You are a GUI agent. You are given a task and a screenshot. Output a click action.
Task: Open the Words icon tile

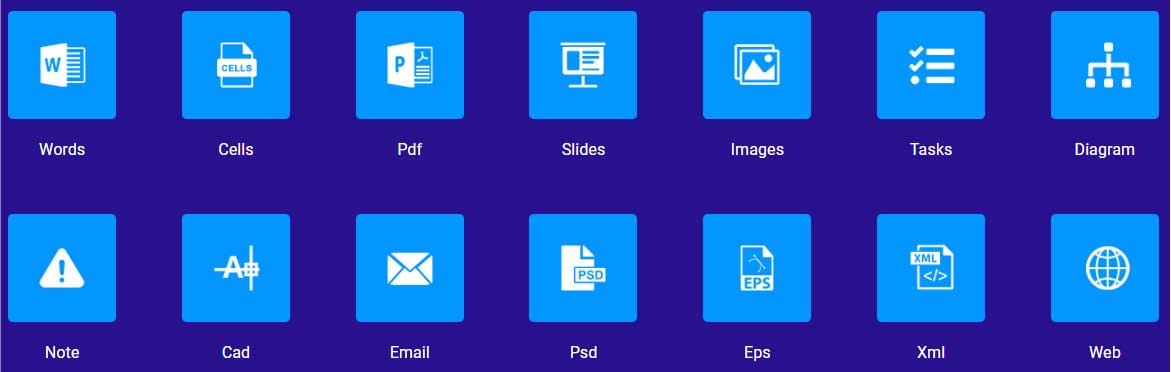(x=62, y=65)
